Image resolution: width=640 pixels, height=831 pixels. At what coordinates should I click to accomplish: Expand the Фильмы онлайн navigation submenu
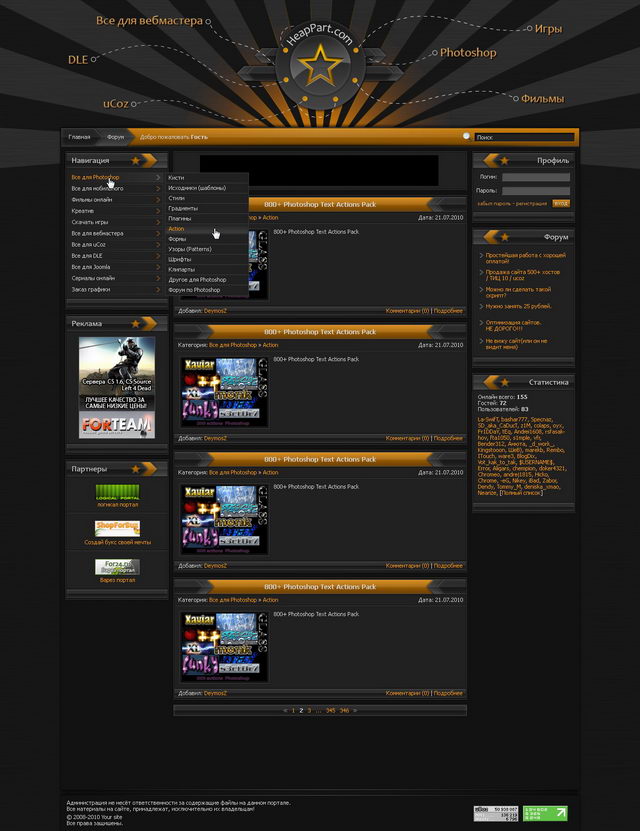pyautogui.click(x=158, y=199)
